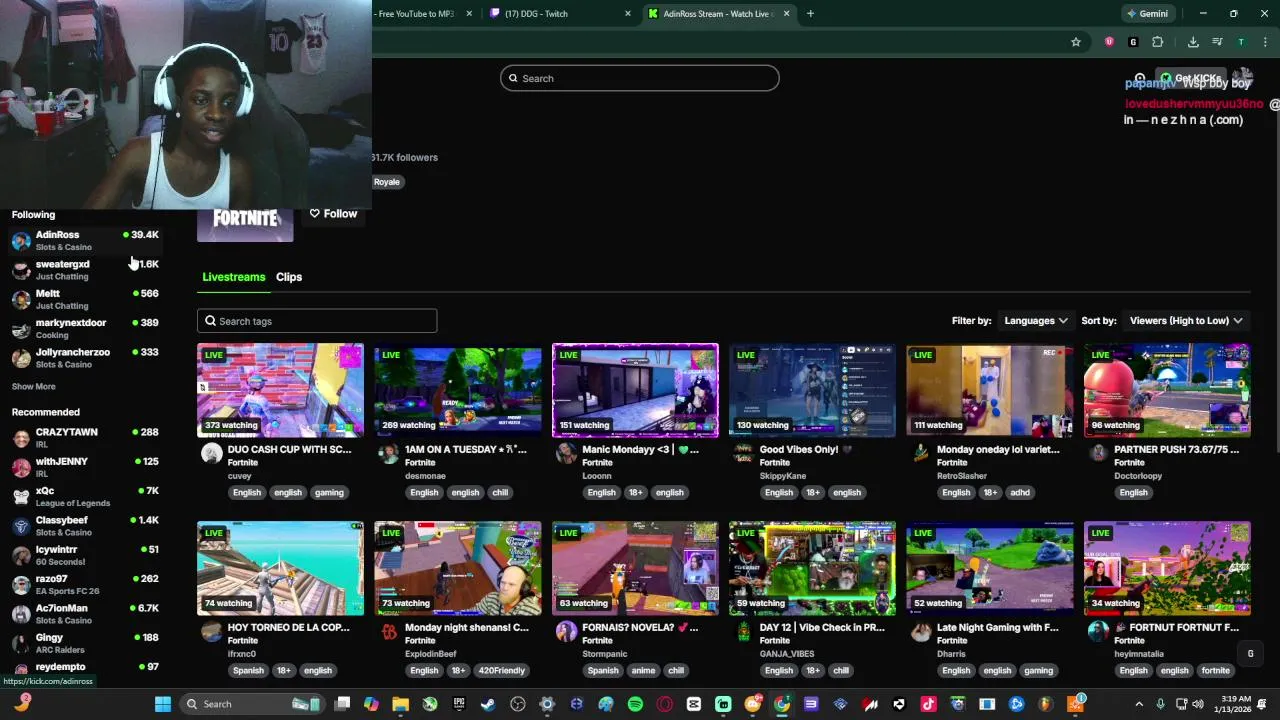Viewport: 1280px width, 720px height.
Task: Open the Chrome extensions puzzle icon
Action: pos(1158,42)
